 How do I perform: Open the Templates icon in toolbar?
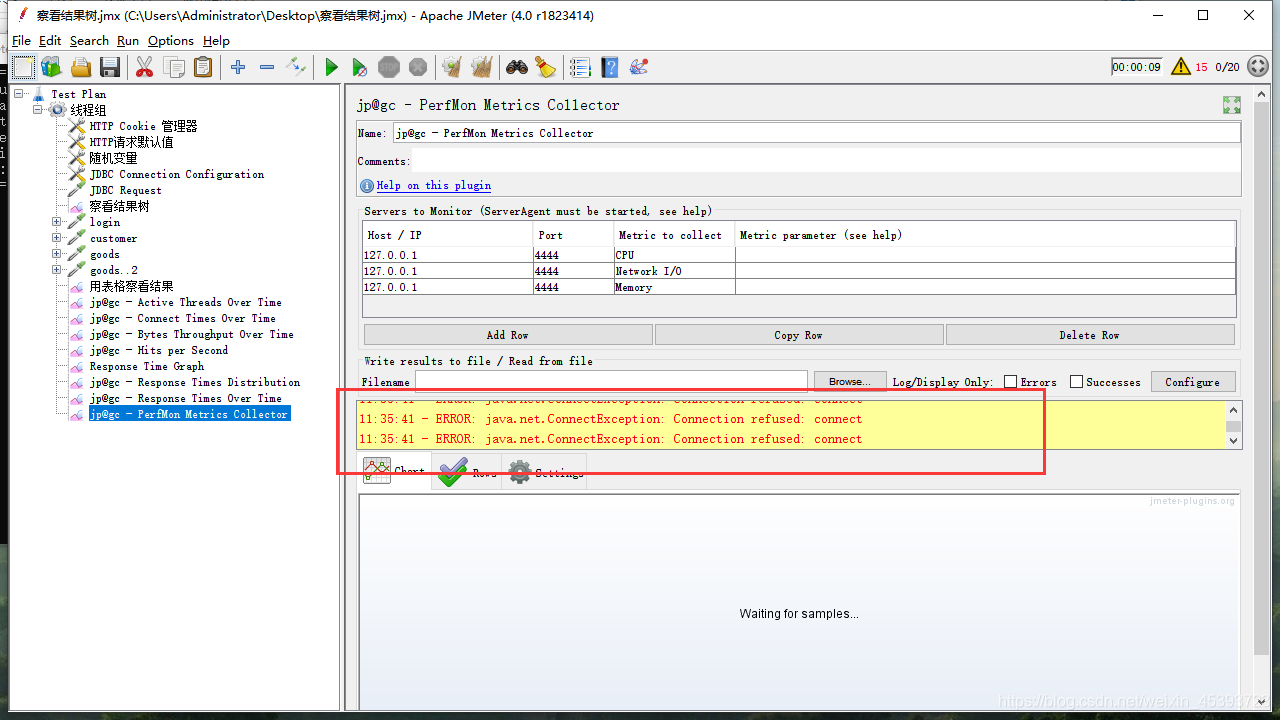pos(51,67)
